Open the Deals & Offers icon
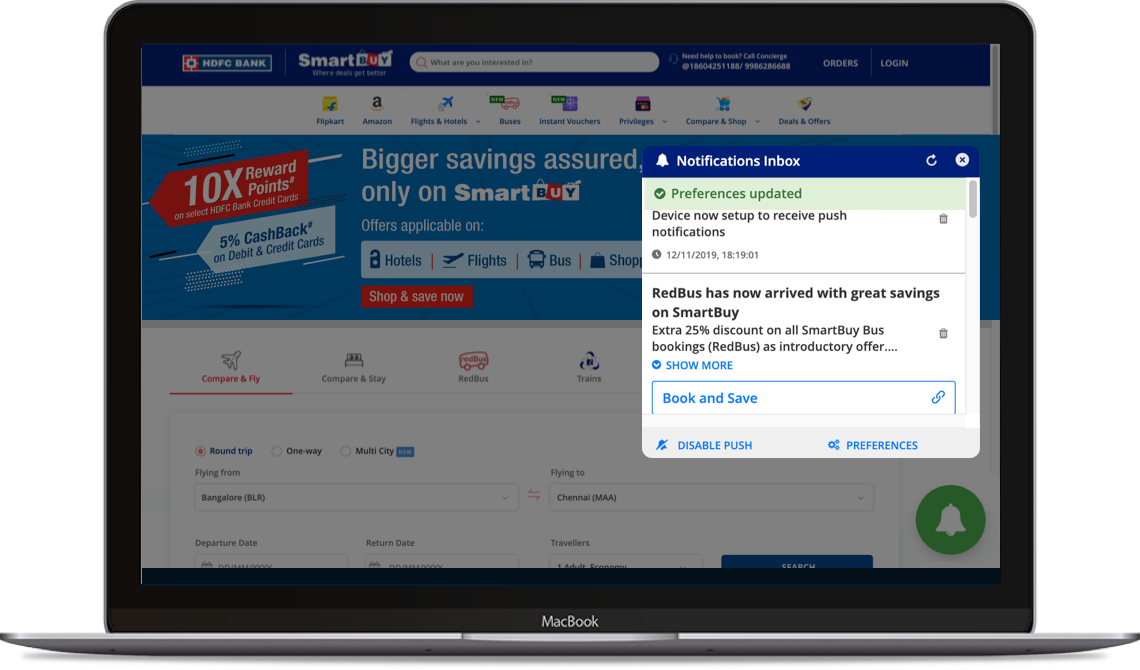This screenshot has height=670, width=1140. click(x=804, y=104)
